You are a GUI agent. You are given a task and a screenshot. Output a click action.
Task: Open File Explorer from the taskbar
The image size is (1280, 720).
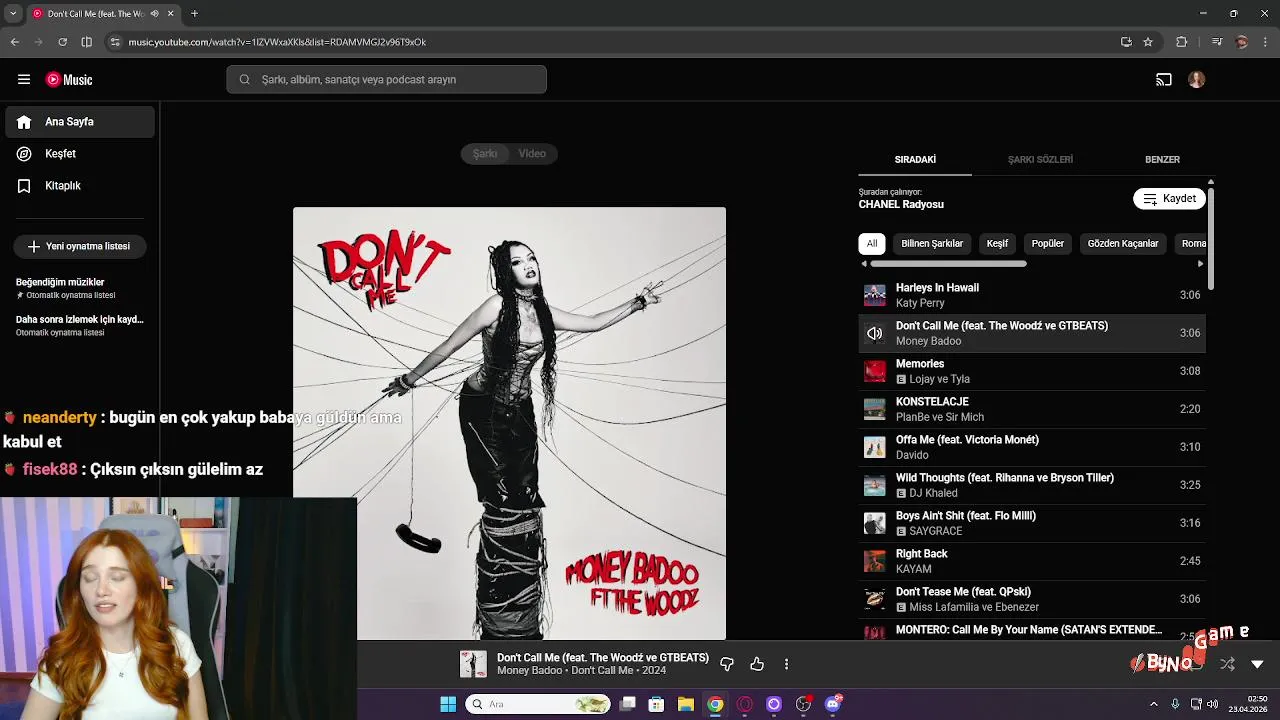pos(685,704)
